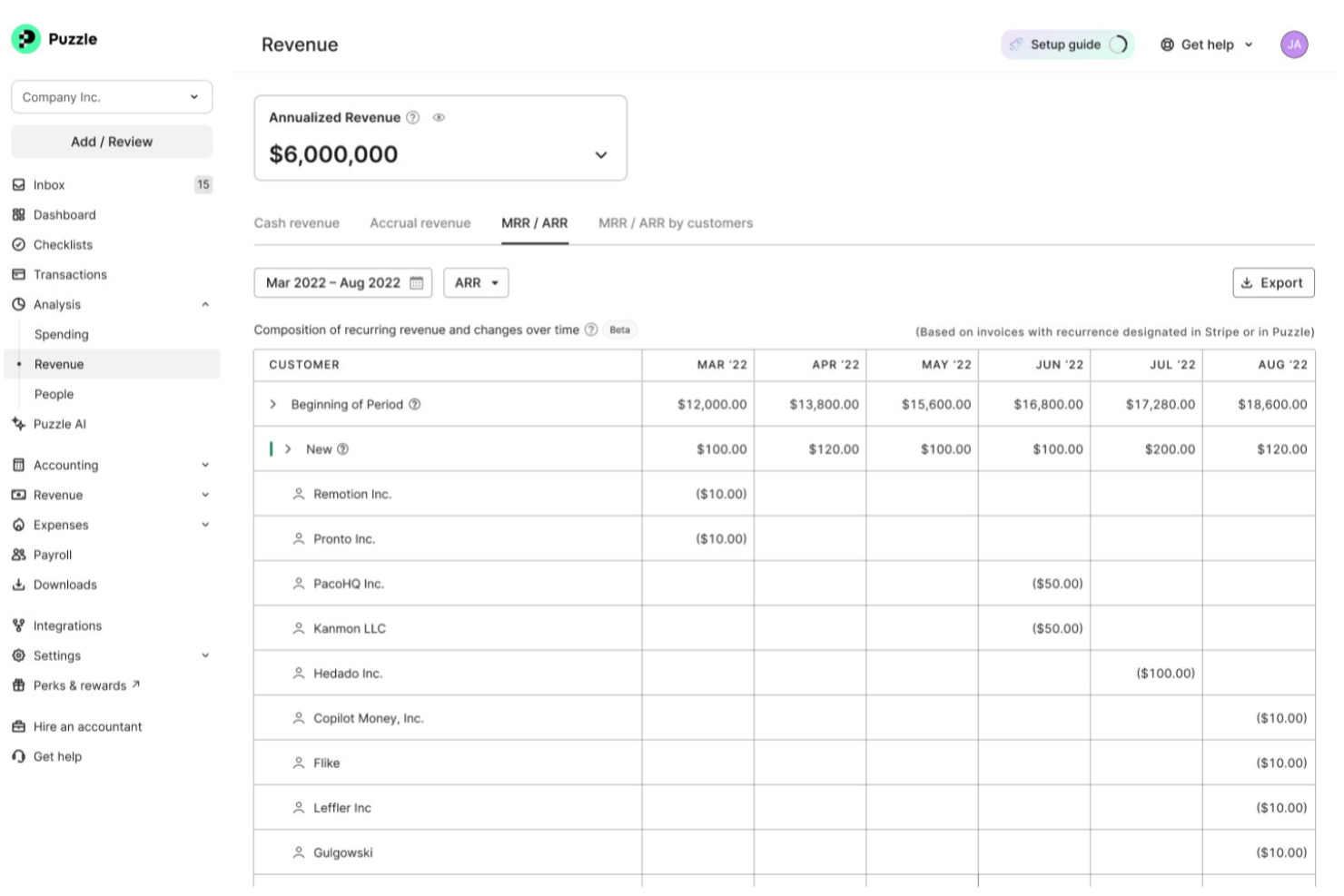The image size is (1344, 896).
Task: Expand the Beginning of Period row
Action: pos(272,404)
